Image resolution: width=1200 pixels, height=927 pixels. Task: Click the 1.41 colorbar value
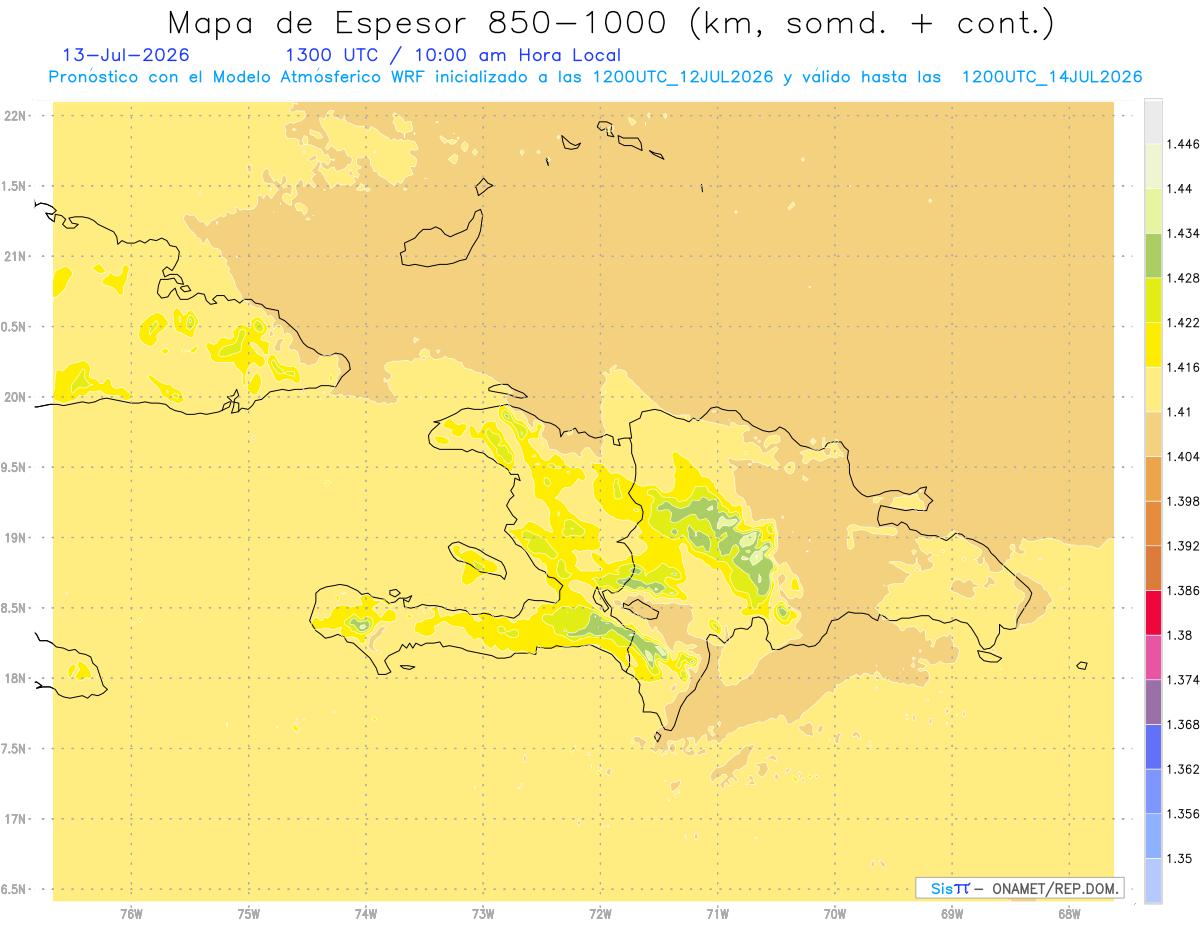click(1181, 411)
